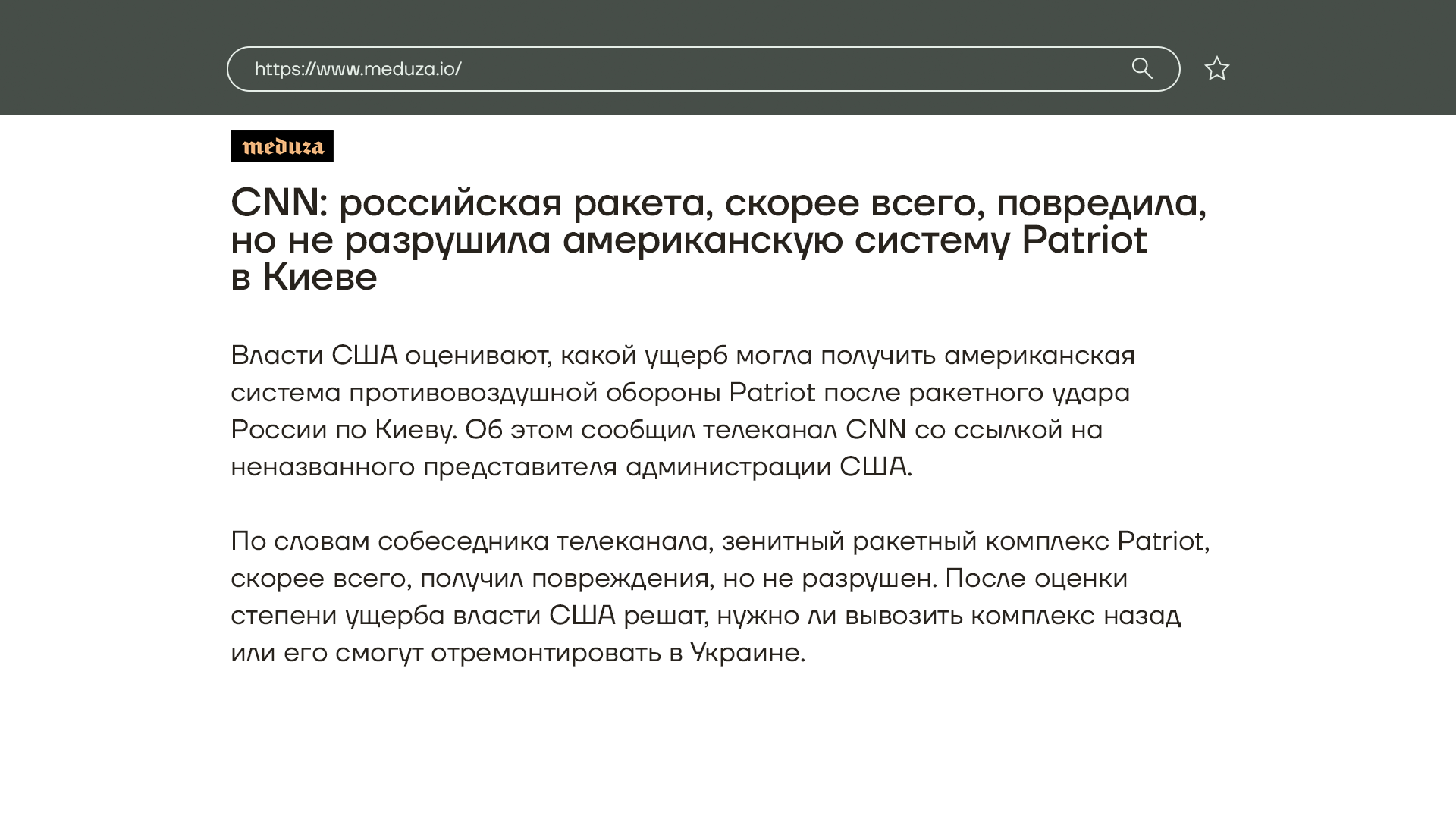Click 'России по Киеву' in the first paragraph

pyautogui.click(x=343, y=429)
